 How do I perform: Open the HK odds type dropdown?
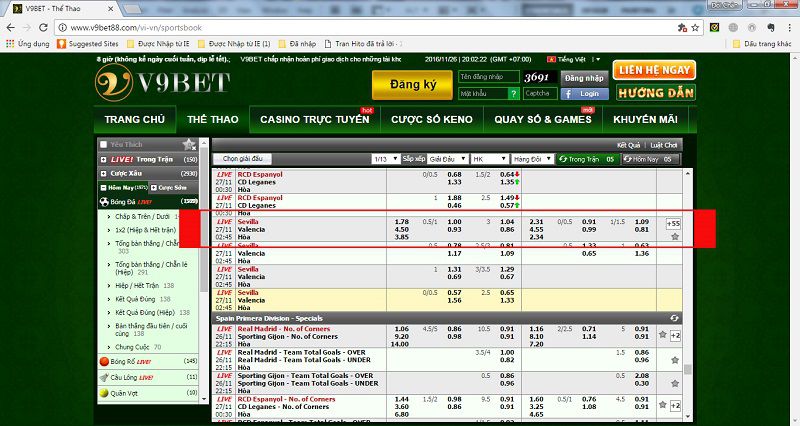(x=489, y=159)
